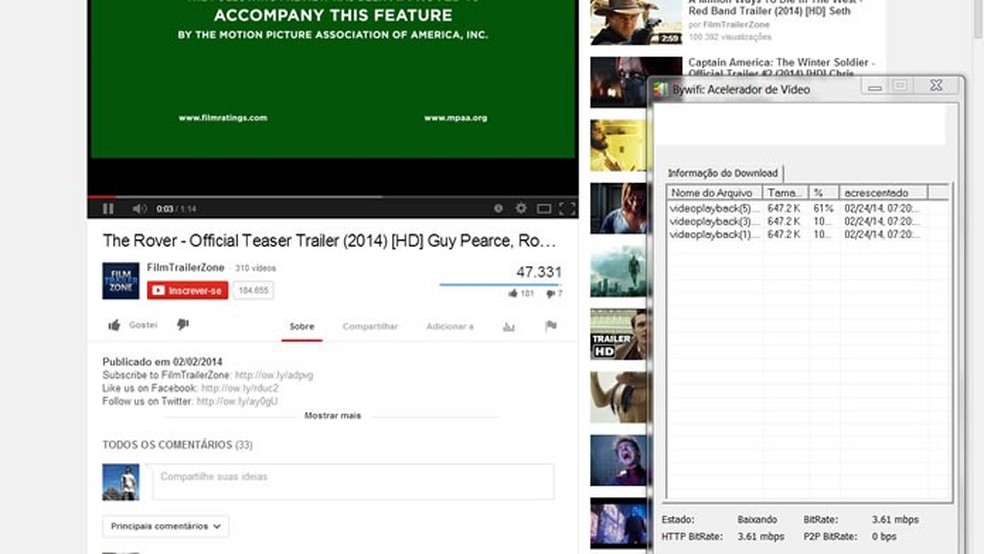Click the 7 dislikes thumbs-down counter
The height and width of the screenshot is (554, 984).
point(554,293)
